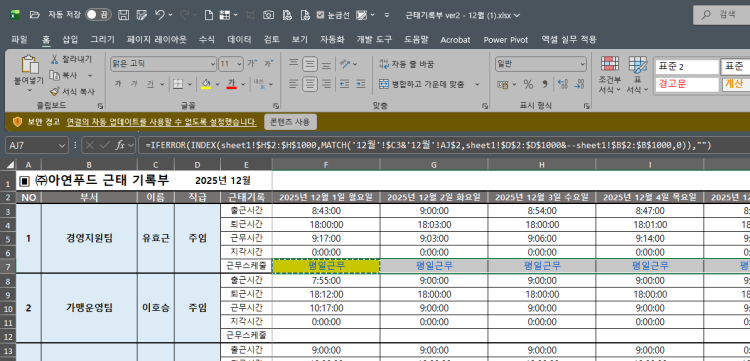Viewport: 750px width, 361px height.
Task: Apply red font color
Action: click(x=232, y=84)
